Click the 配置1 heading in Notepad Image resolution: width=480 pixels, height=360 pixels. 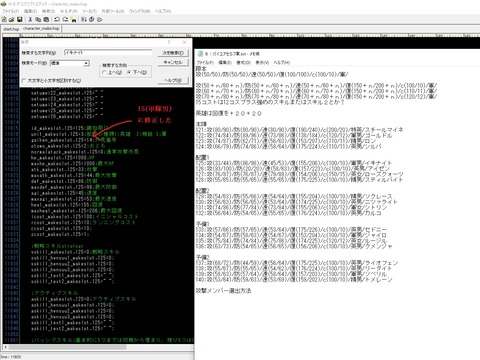pyautogui.click(x=202, y=157)
